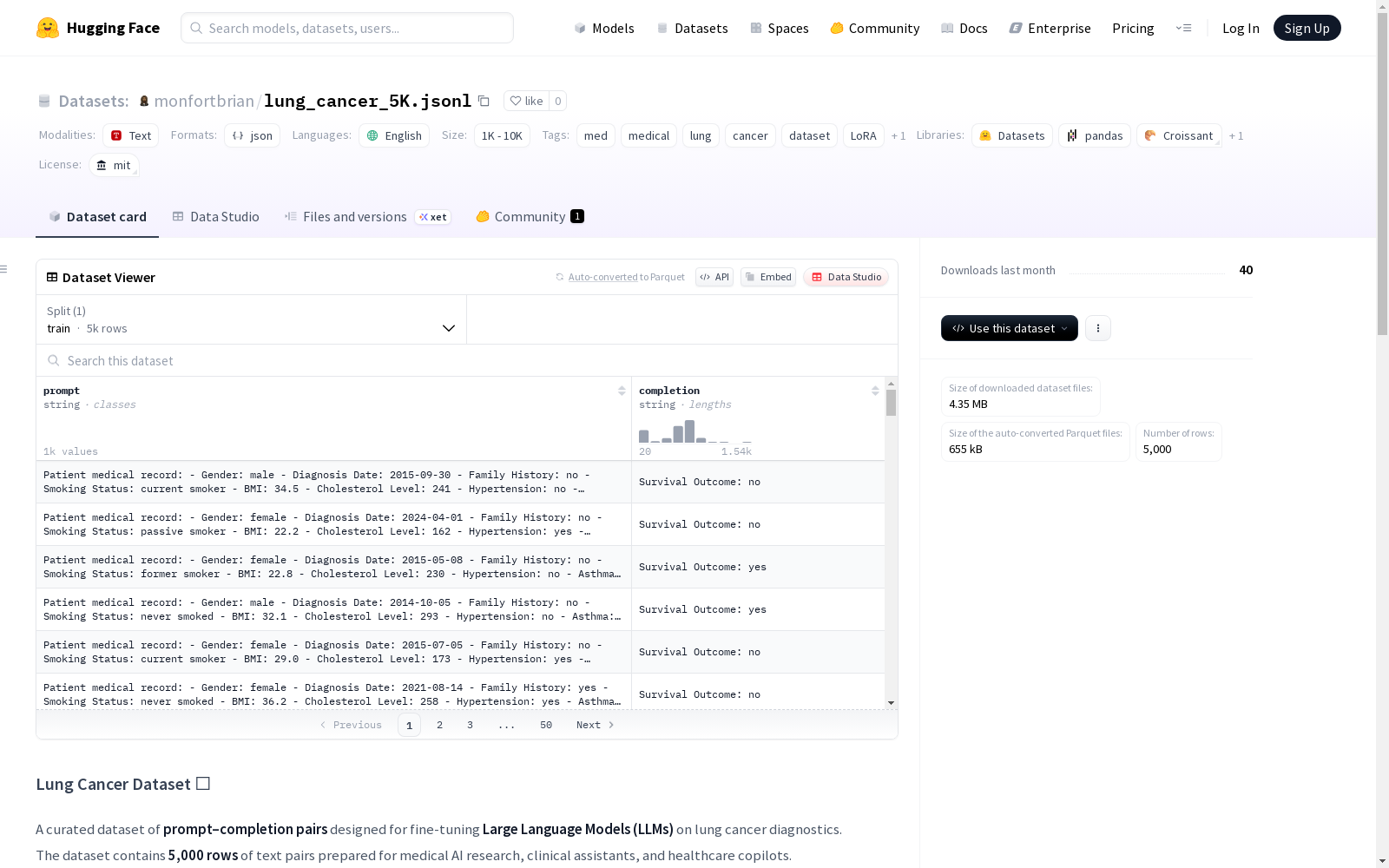1389x868 pixels.
Task: Open the Croissant library dropdown
Action: pyautogui.click(x=1179, y=135)
